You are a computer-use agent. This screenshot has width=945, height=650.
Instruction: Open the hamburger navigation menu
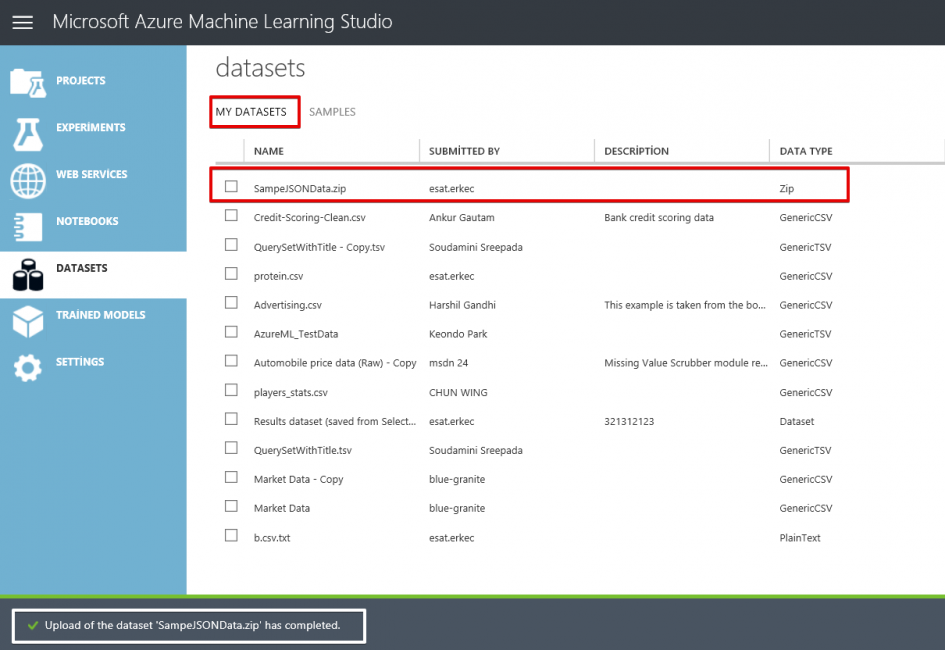coord(22,22)
